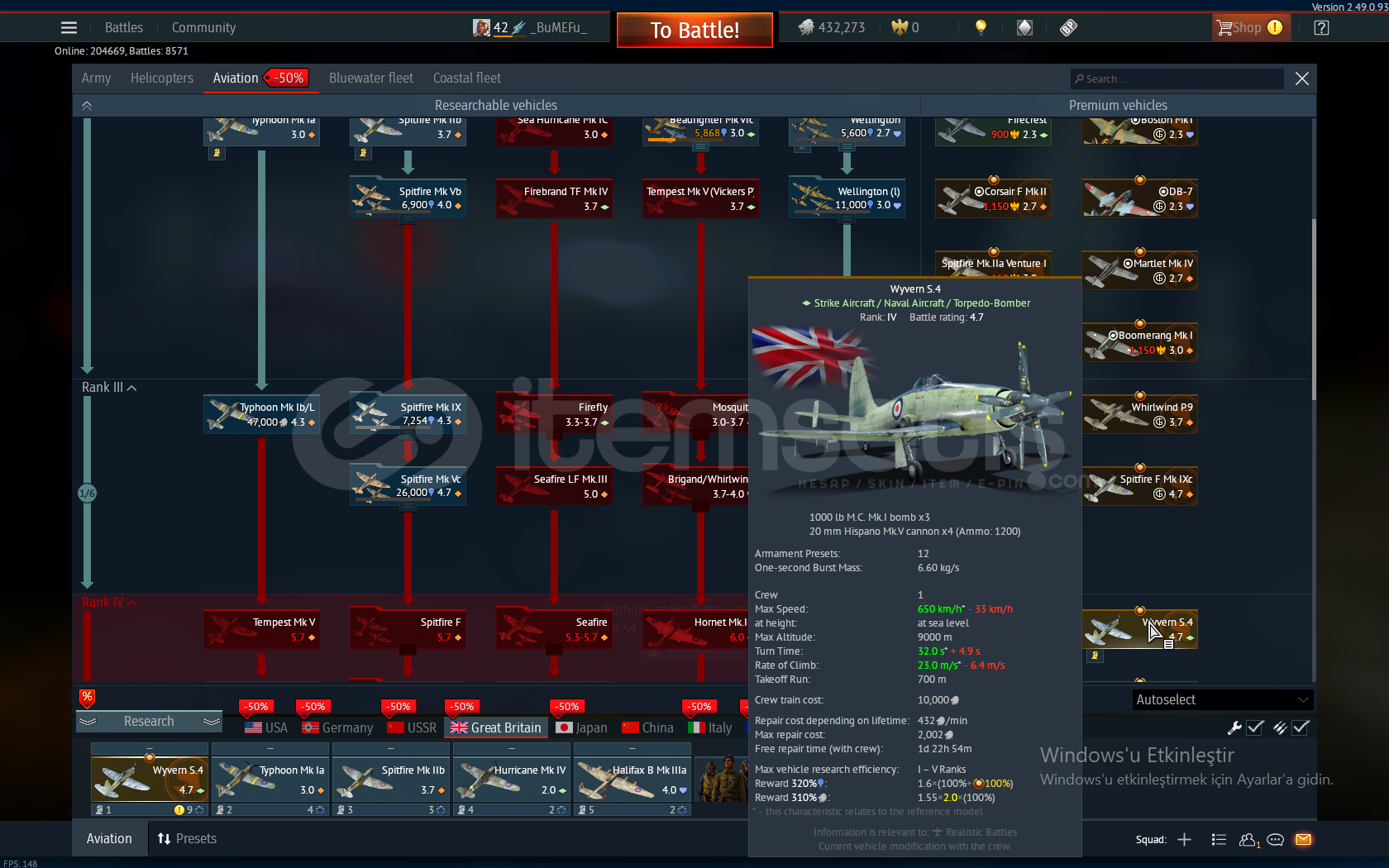Toggle the automatic repair checkbox beside wrench
Screen dimensions: 1389x868
pos(1255,727)
